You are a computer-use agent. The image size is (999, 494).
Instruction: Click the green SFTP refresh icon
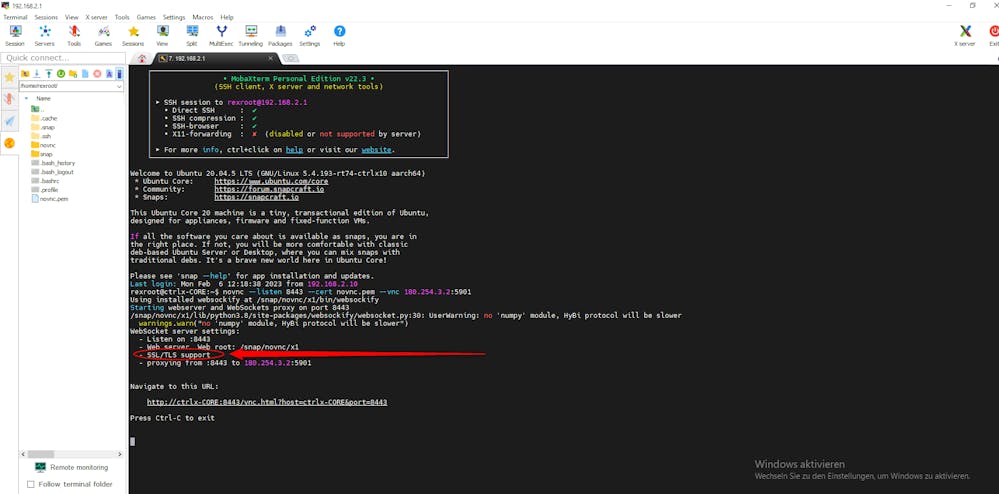coord(61,74)
